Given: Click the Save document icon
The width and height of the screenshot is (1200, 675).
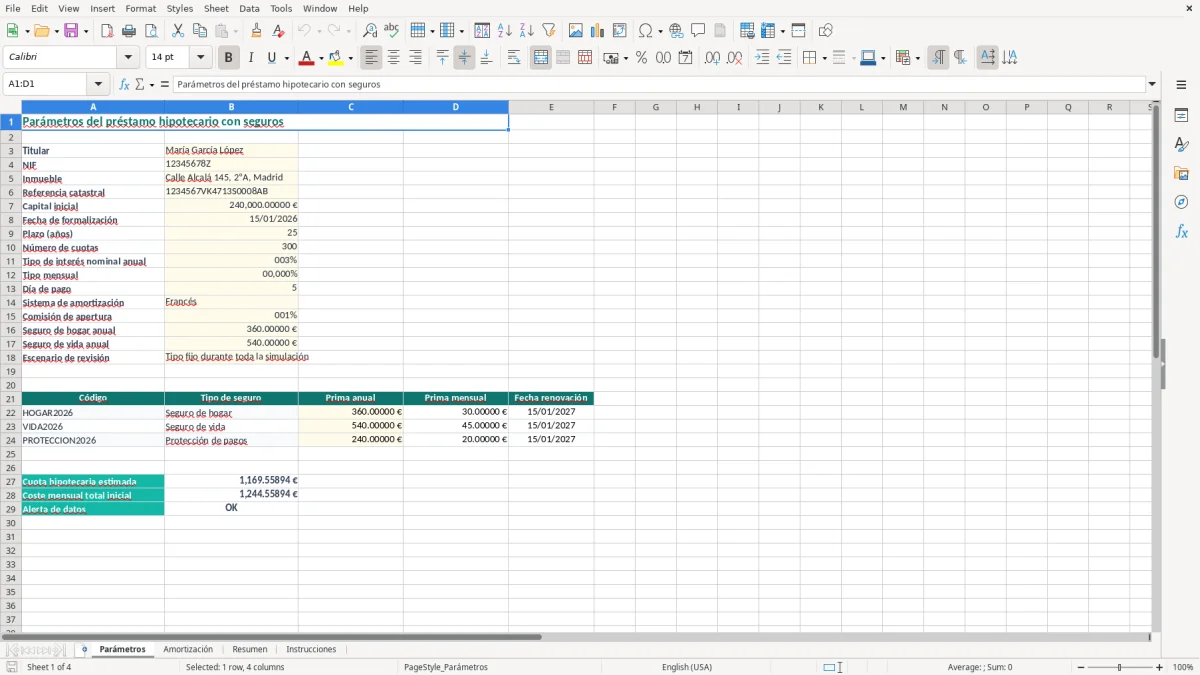Looking at the screenshot, I should [x=70, y=31].
